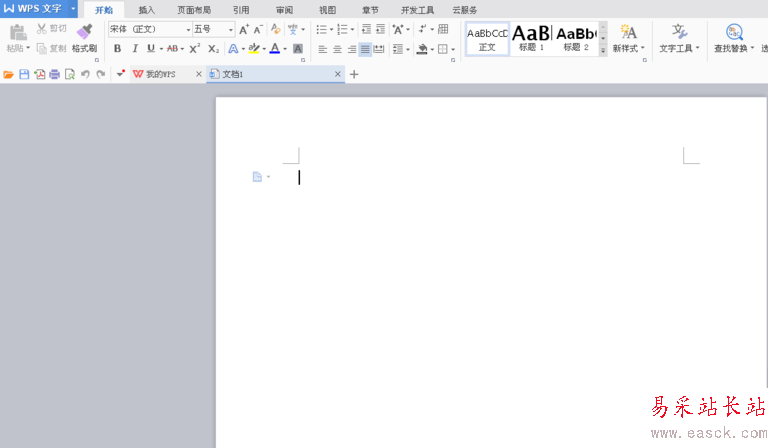Apply character shading gray A icon
The image size is (768, 448).
tap(297, 48)
